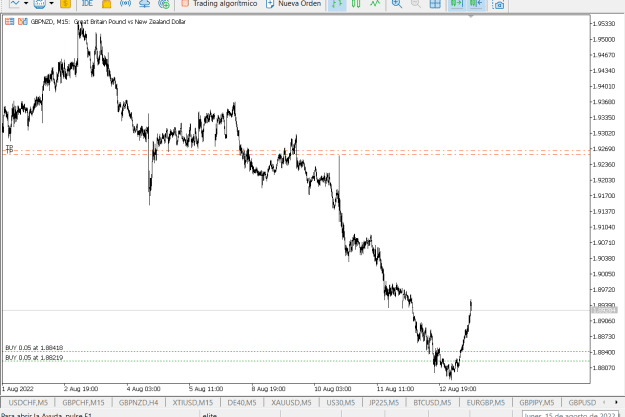Viewport: 625px width, 417px height.
Task: Switch chart to bar chart display
Action: click(337, 4)
